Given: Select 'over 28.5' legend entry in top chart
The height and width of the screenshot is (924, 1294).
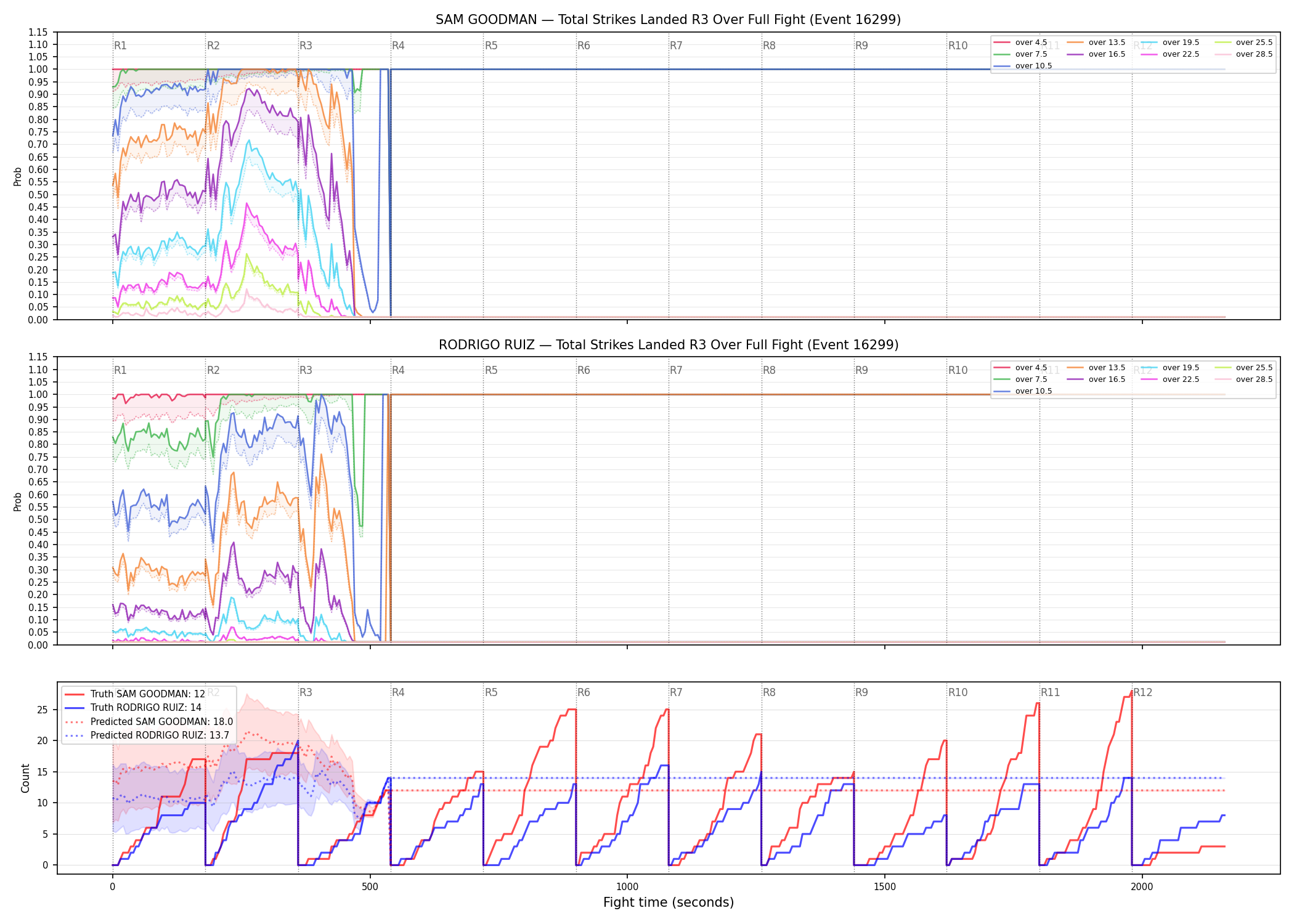Looking at the screenshot, I should (x=1243, y=54).
